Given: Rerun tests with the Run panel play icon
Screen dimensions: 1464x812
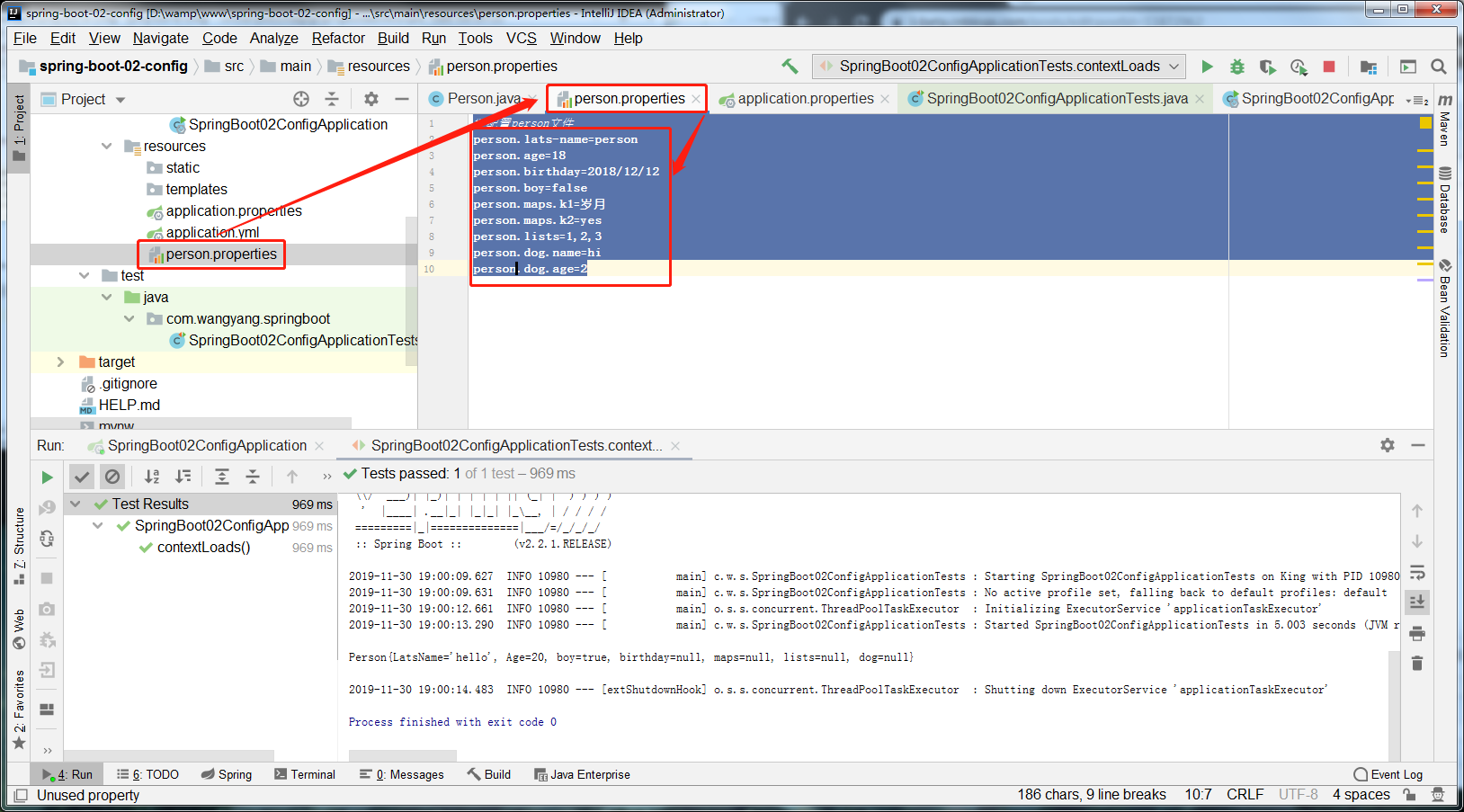Looking at the screenshot, I should coord(47,477).
